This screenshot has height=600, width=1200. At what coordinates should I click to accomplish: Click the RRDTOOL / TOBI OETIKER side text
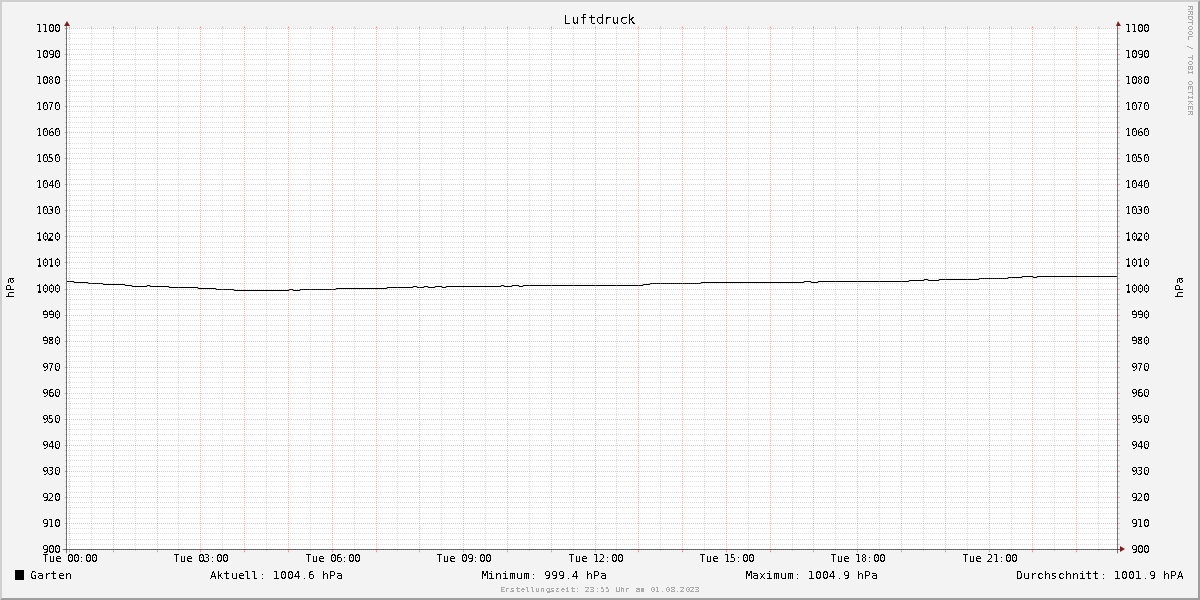point(1190,60)
